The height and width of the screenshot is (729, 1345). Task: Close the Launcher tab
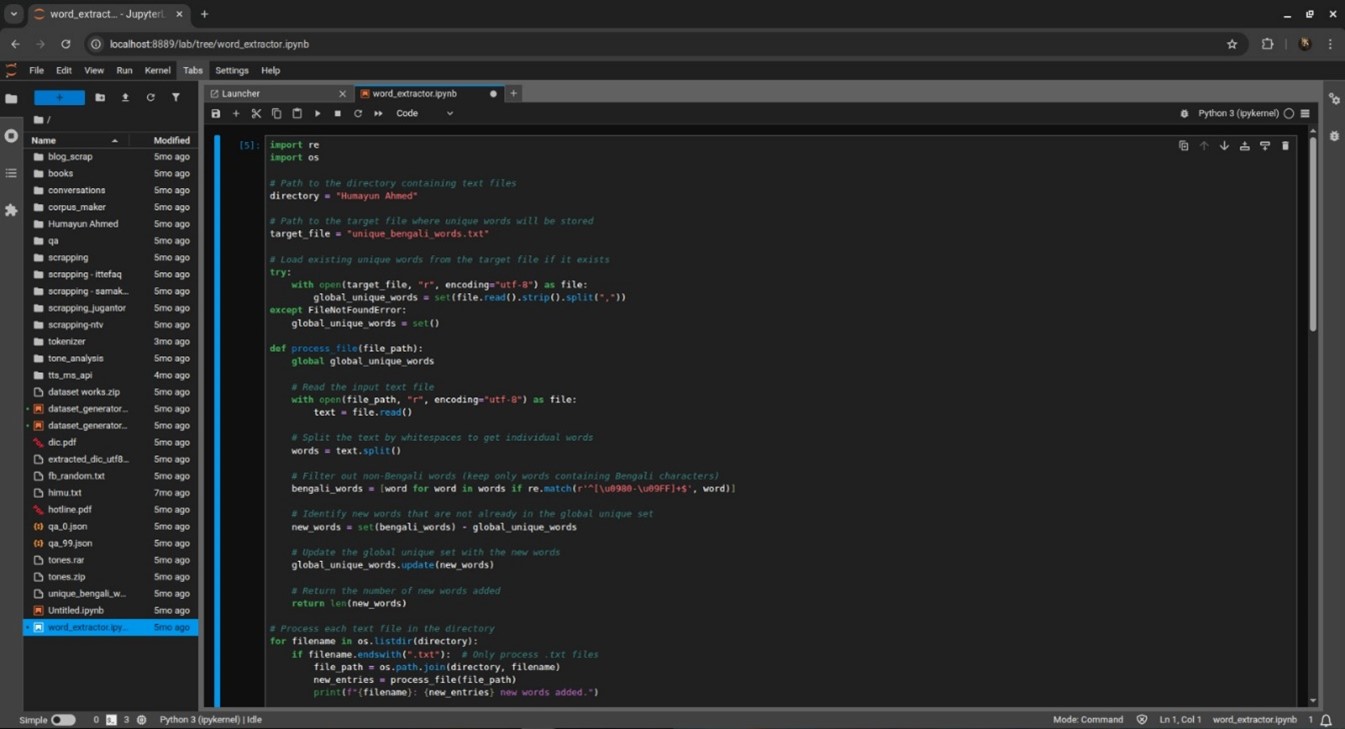[342, 94]
